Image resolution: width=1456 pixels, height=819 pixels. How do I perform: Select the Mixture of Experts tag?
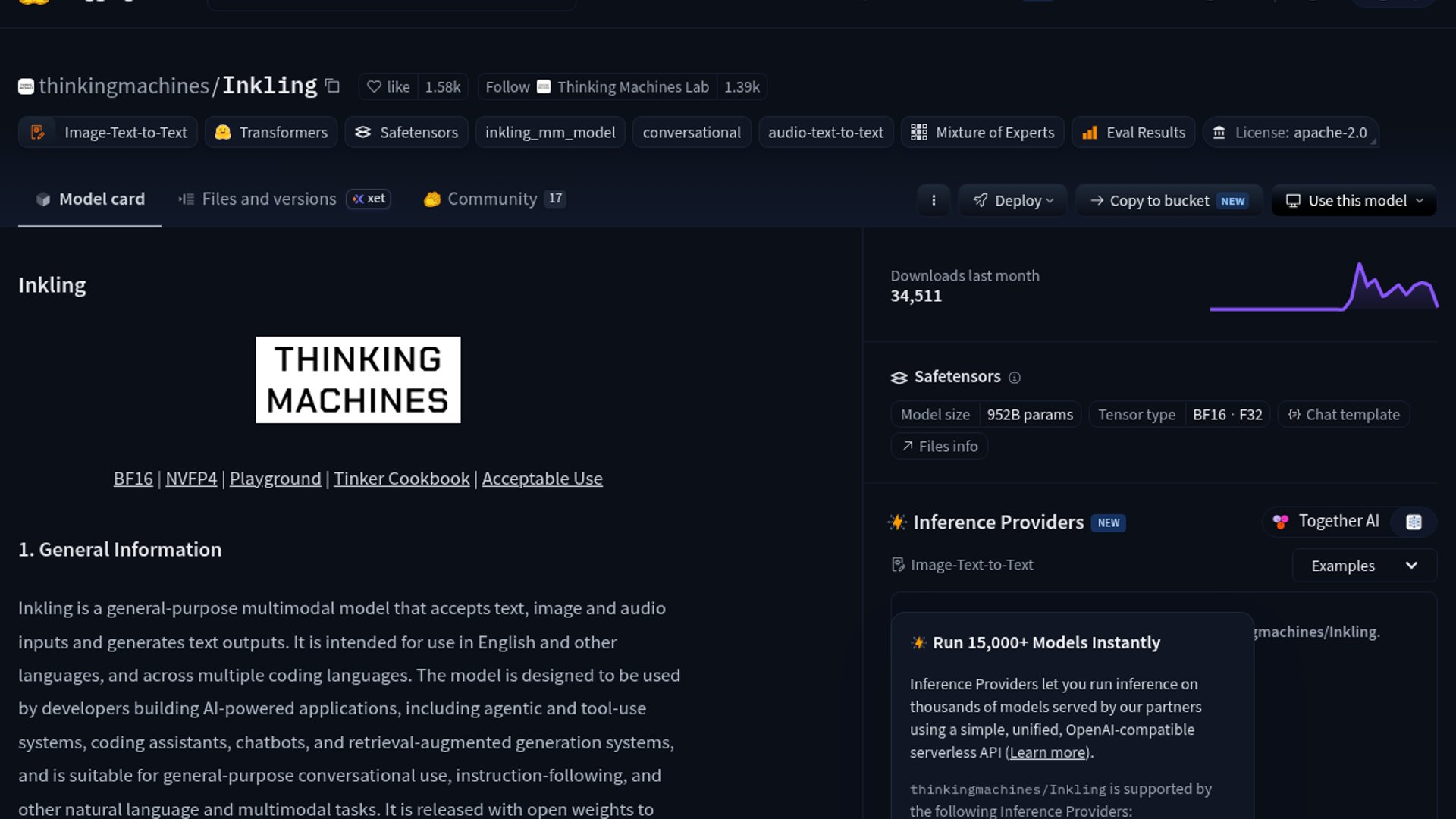pos(982,132)
